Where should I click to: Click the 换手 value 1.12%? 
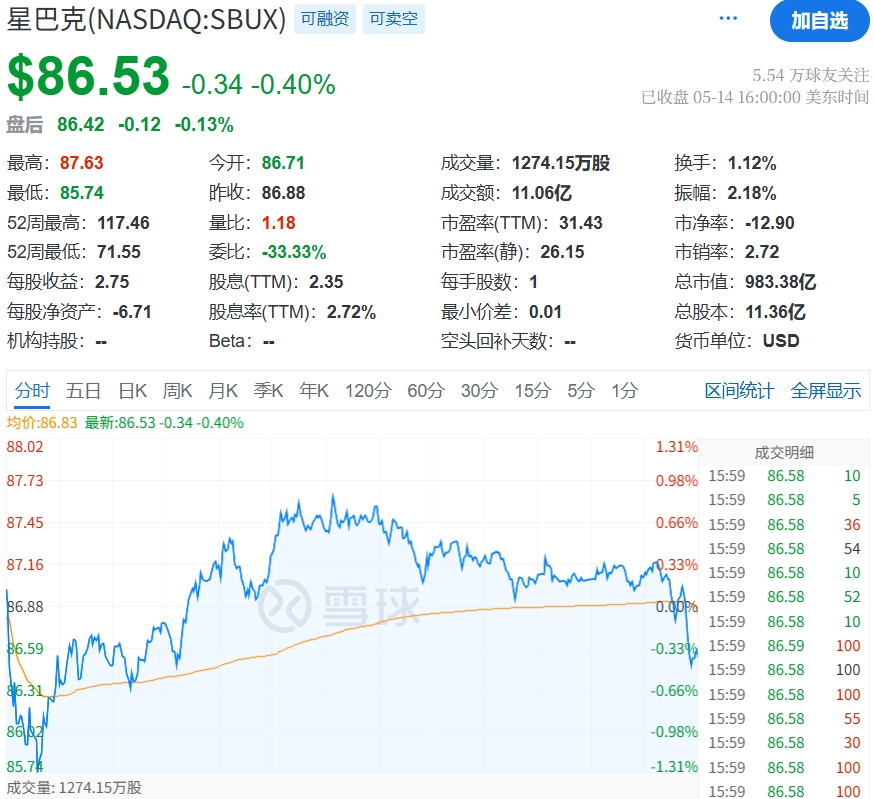751,163
